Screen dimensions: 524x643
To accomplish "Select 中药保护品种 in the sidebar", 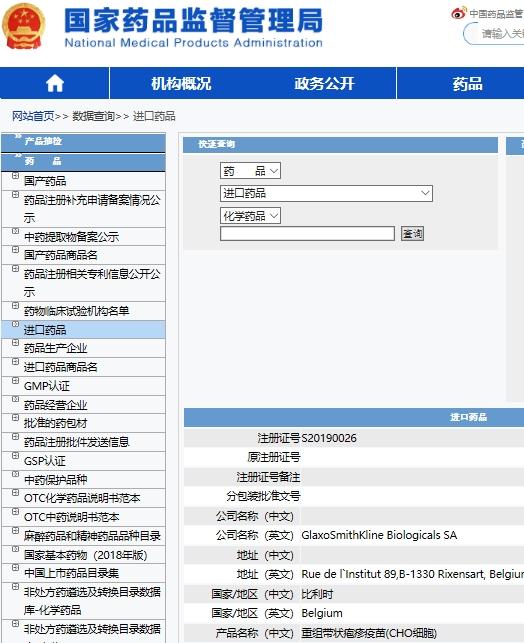I will click(x=56, y=479).
